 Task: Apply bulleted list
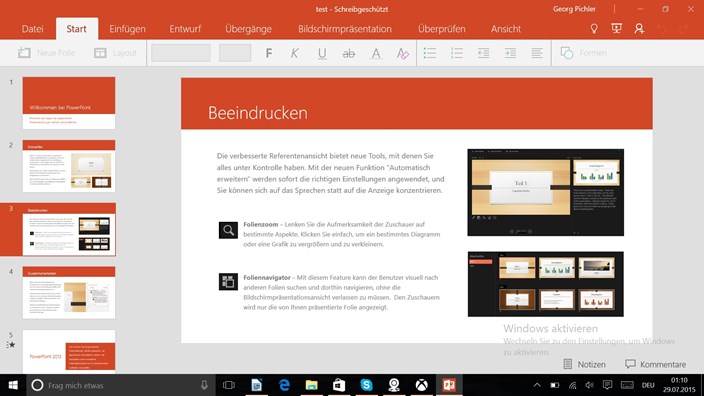tap(430, 53)
